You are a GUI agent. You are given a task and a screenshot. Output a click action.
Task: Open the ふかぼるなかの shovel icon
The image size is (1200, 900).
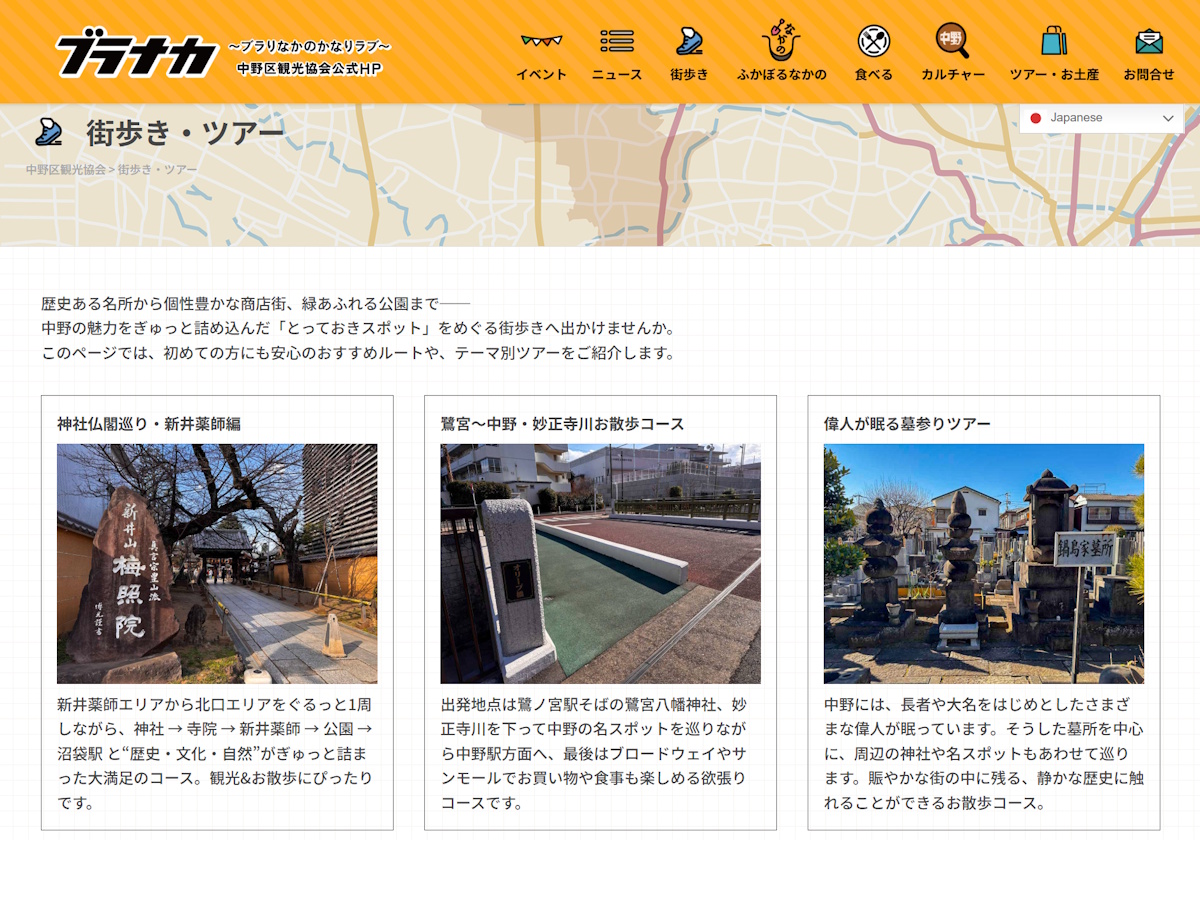[782, 41]
